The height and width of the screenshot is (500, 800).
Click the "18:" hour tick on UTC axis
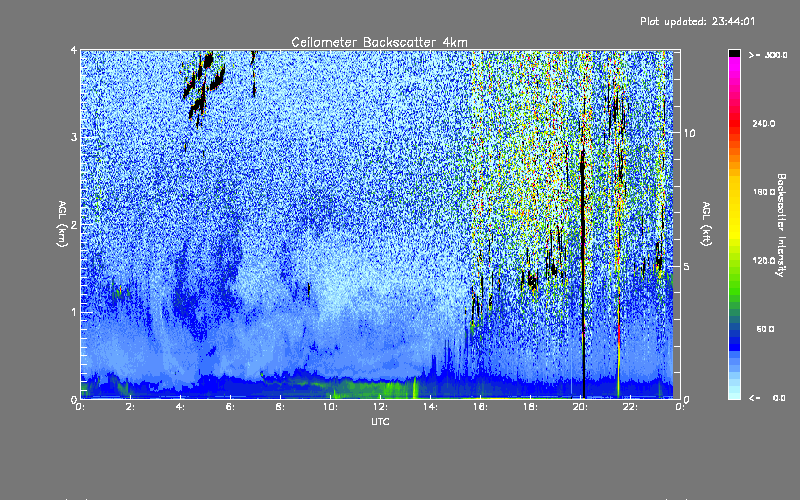click(x=530, y=407)
